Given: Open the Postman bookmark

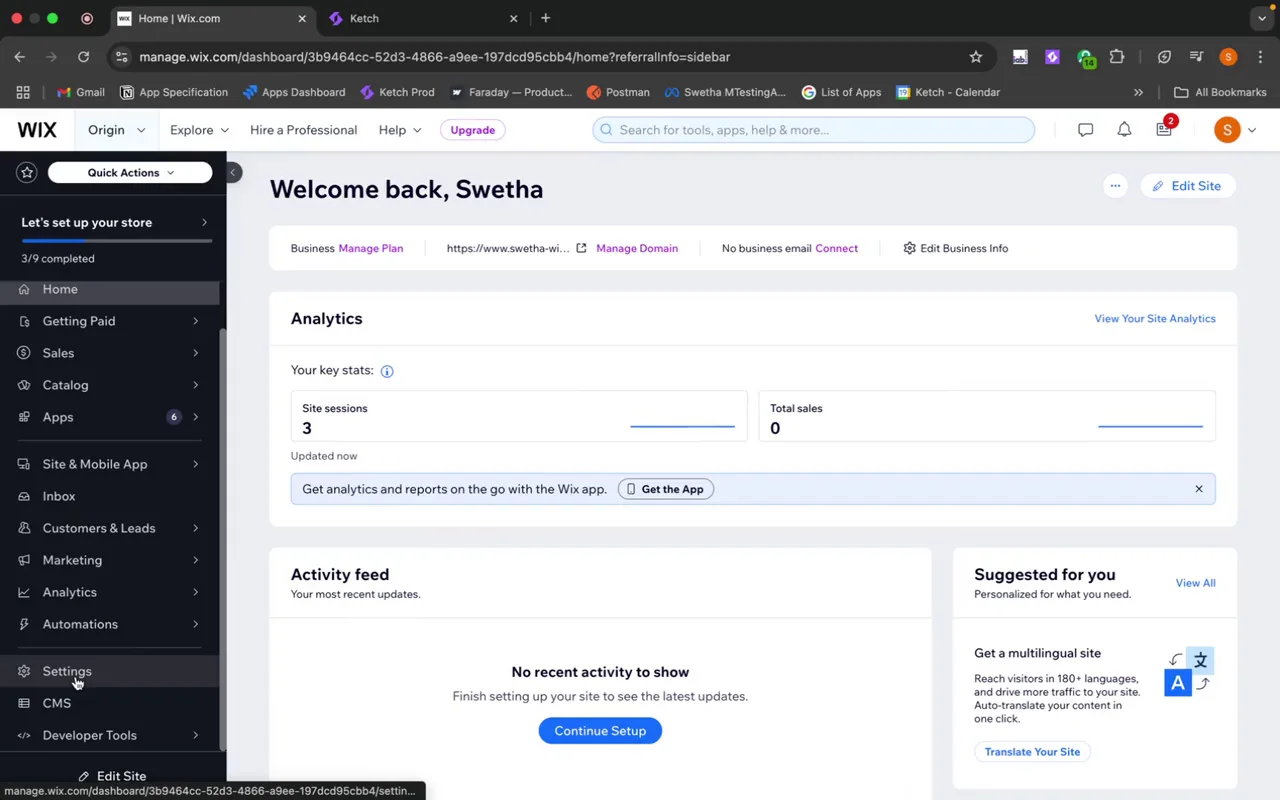Looking at the screenshot, I should pyautogui.click(x=618, y=92).
